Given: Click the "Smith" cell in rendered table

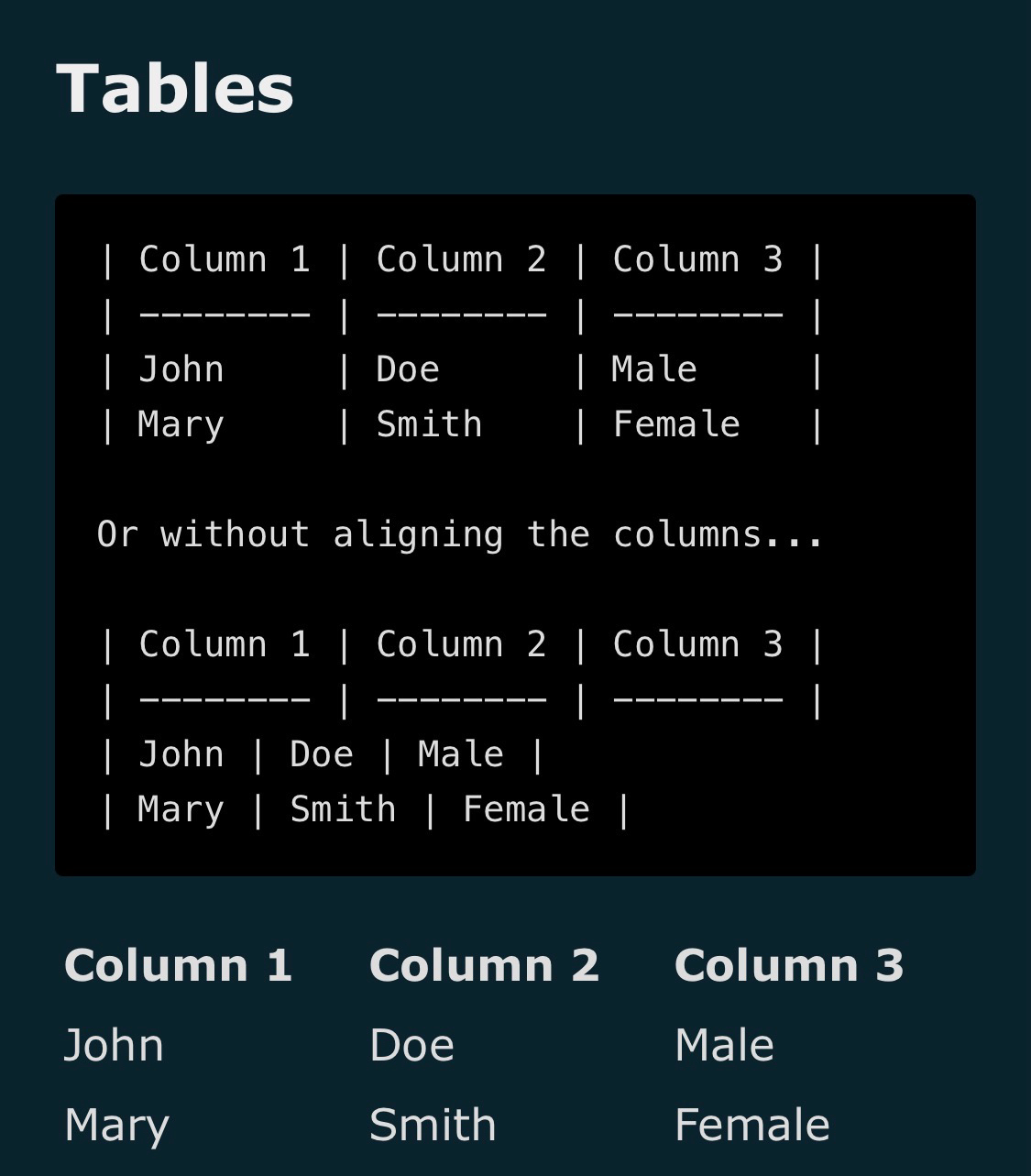Looking at the screenshot, I should (x=433, y=1126).
